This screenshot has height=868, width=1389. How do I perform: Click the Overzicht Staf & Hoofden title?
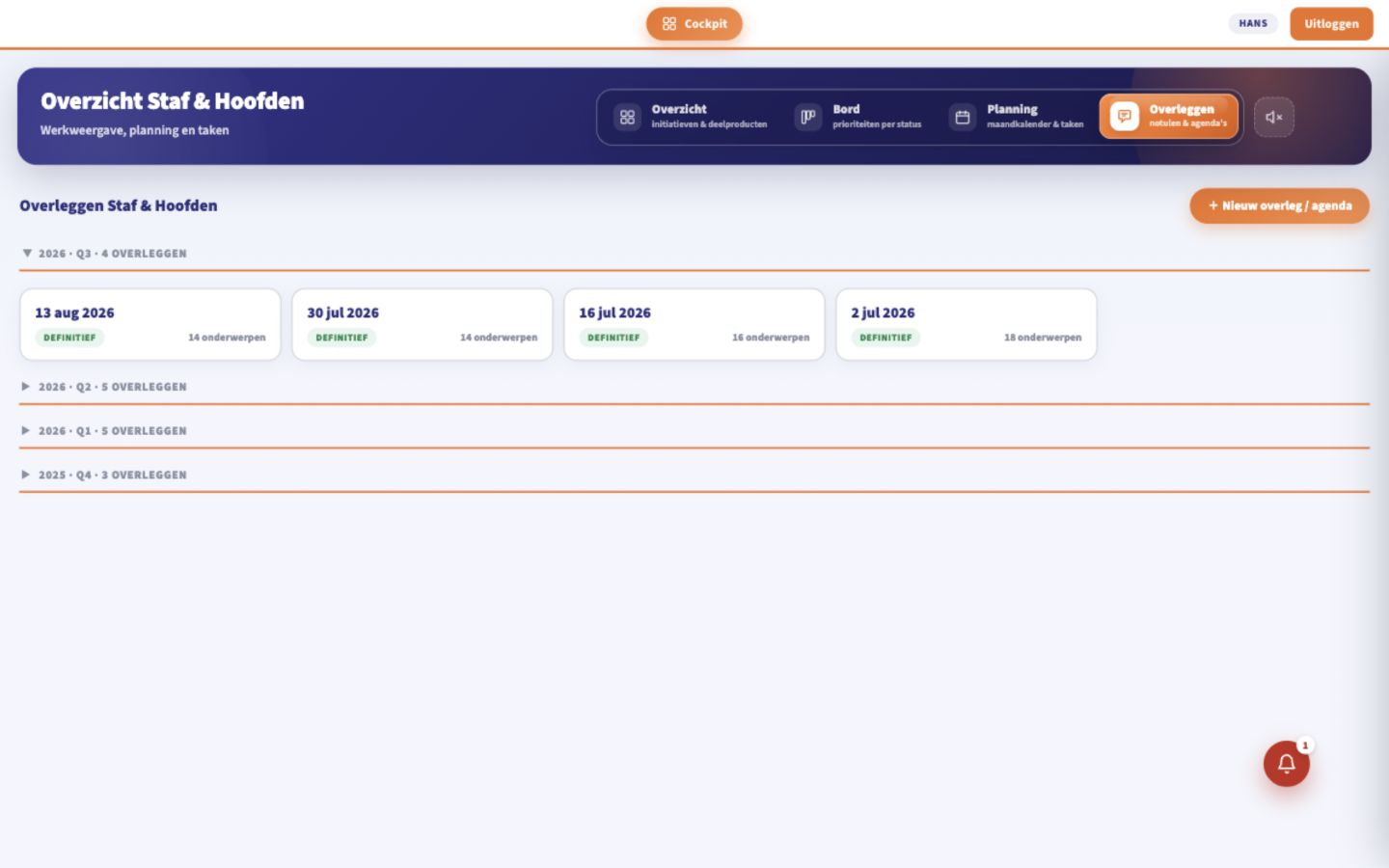pyautogui.click(x=173, y=101)
